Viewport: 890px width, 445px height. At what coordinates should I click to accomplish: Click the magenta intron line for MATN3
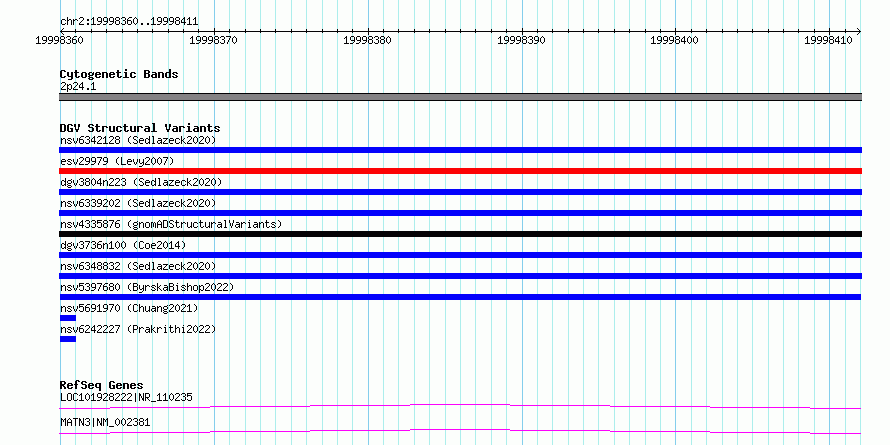click(460, 431)
